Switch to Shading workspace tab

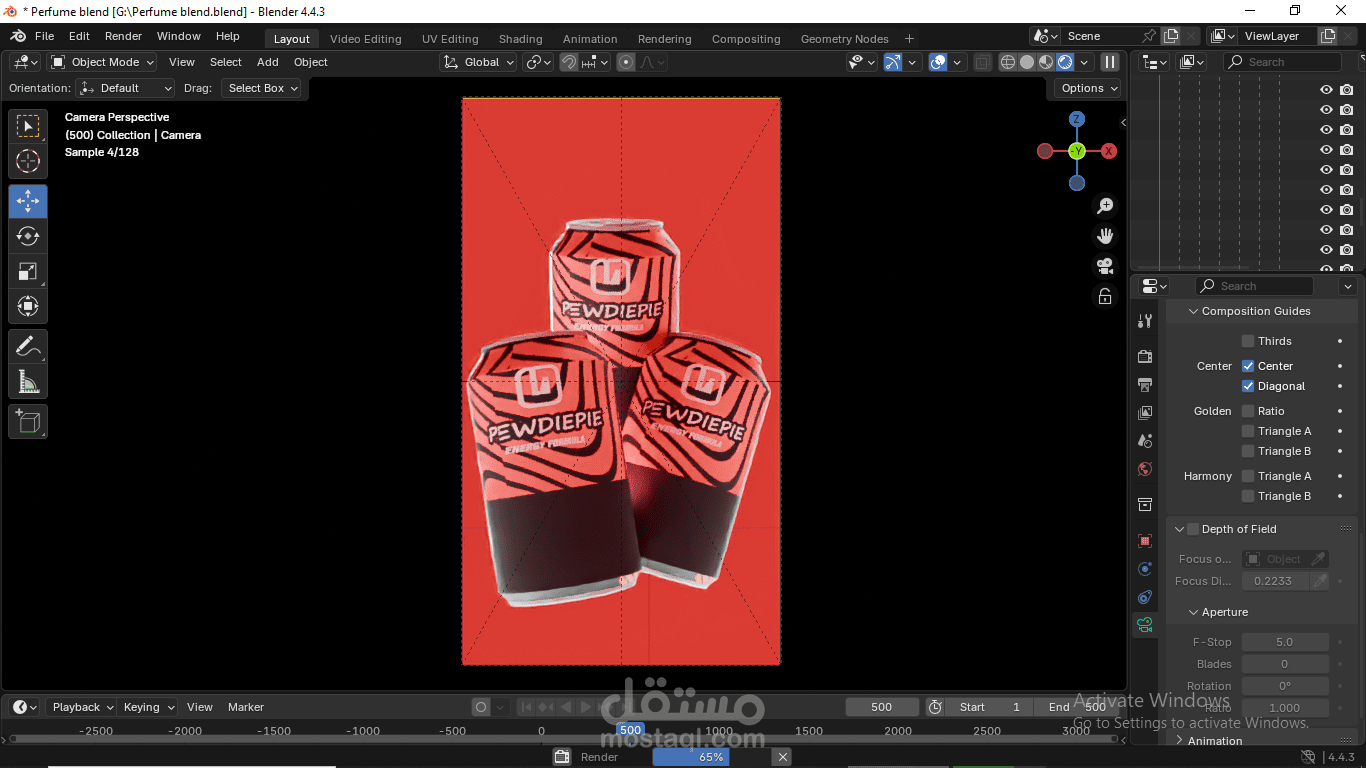coord(521,39)
